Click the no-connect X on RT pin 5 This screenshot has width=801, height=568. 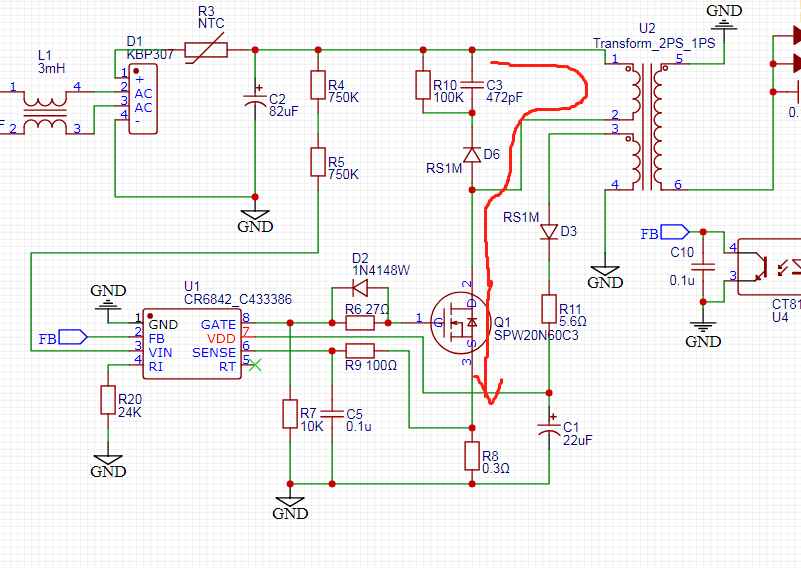click(x=255, y=365)
